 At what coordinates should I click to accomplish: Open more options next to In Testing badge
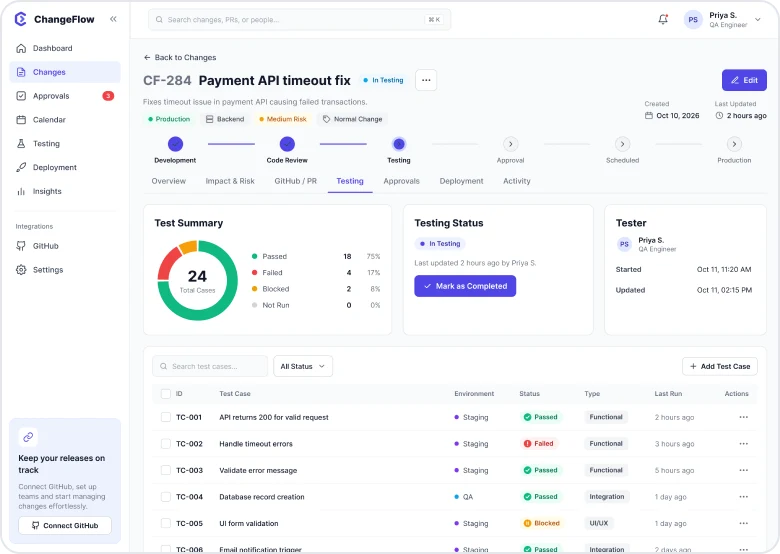426,80
